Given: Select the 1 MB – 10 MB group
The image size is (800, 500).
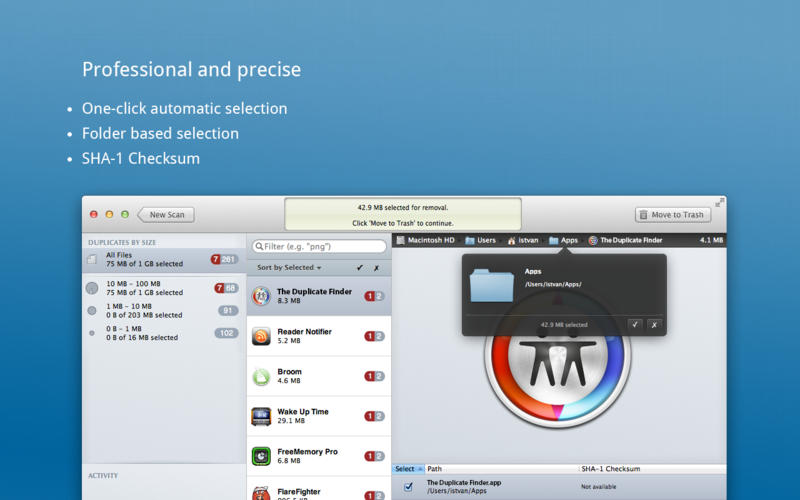Looking at the screenshot, I should pos(164,311).
